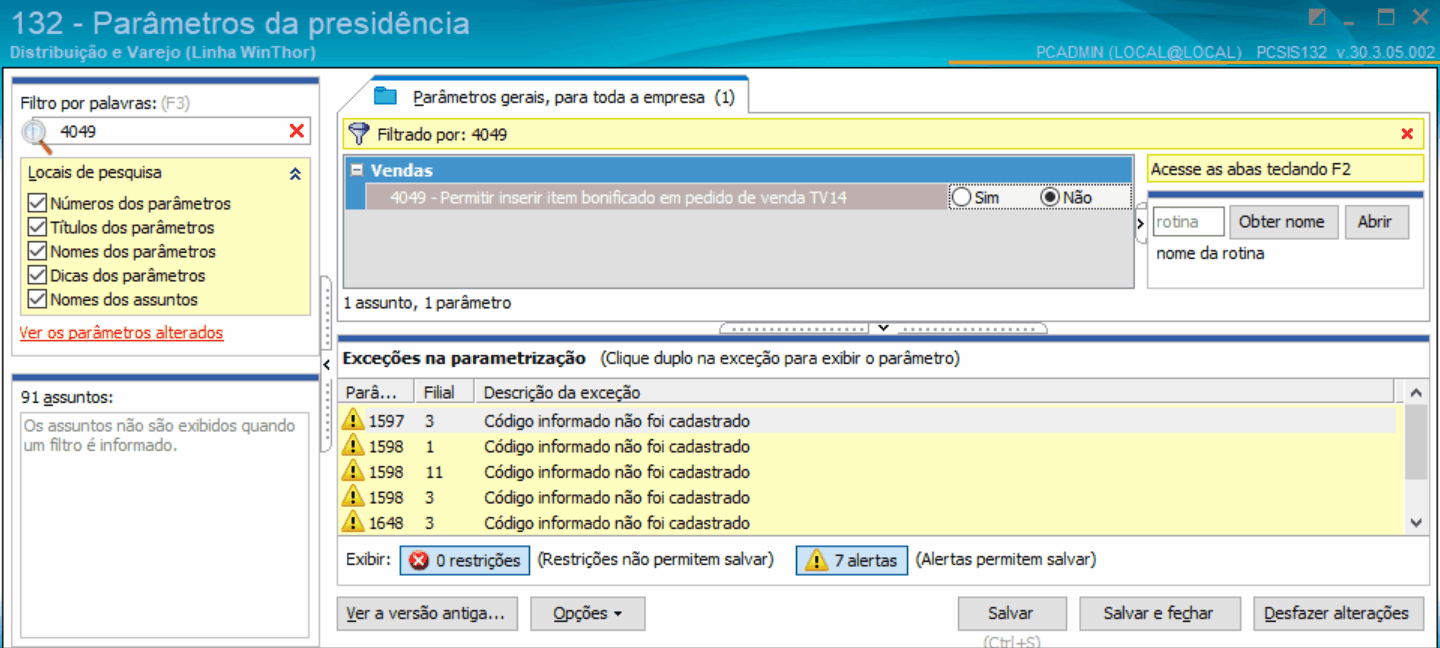This screenshot has width=1440, height=648.
Task: Click the '1 assunto, 1 parâmetro' status text
Action: (x=427, y=303)
